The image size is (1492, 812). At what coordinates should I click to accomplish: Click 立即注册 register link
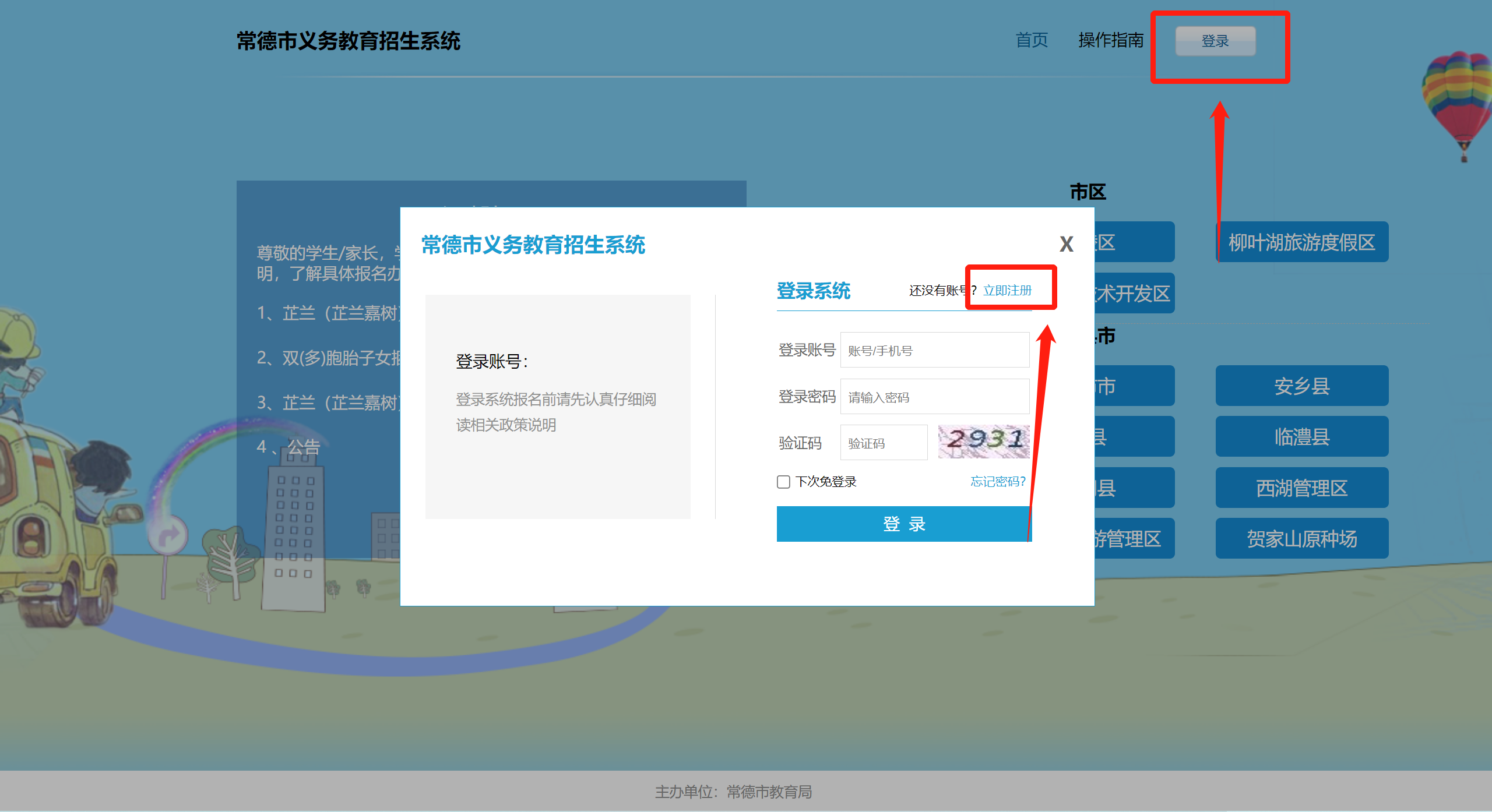[1007, 290]
